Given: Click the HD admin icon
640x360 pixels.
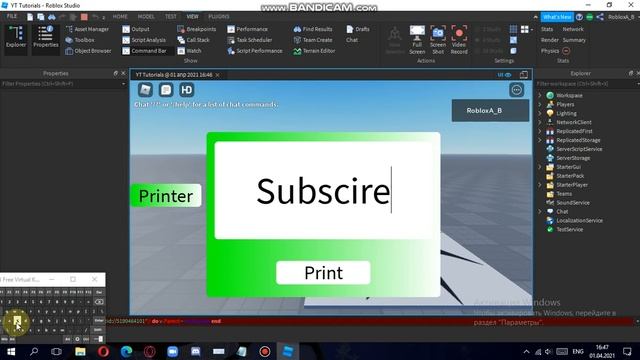Looking at the screenshot, I should pos(187,90).
